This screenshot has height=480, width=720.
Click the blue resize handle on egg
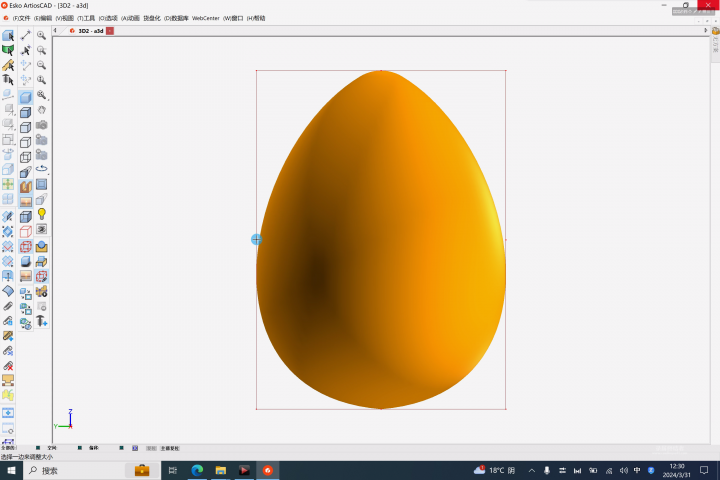[257, 239]
